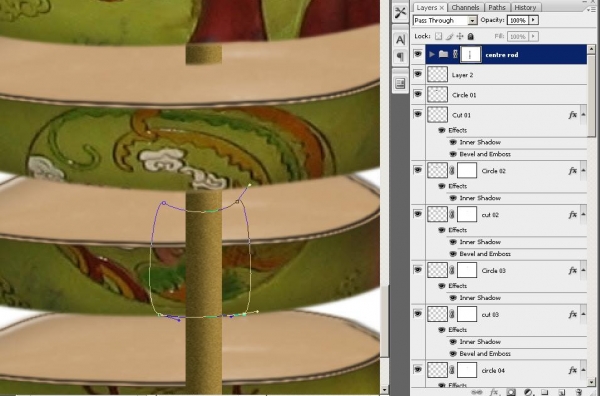Click Delete layer trash icon
Viewport: 600px width, 396px height.
[578, 392]
